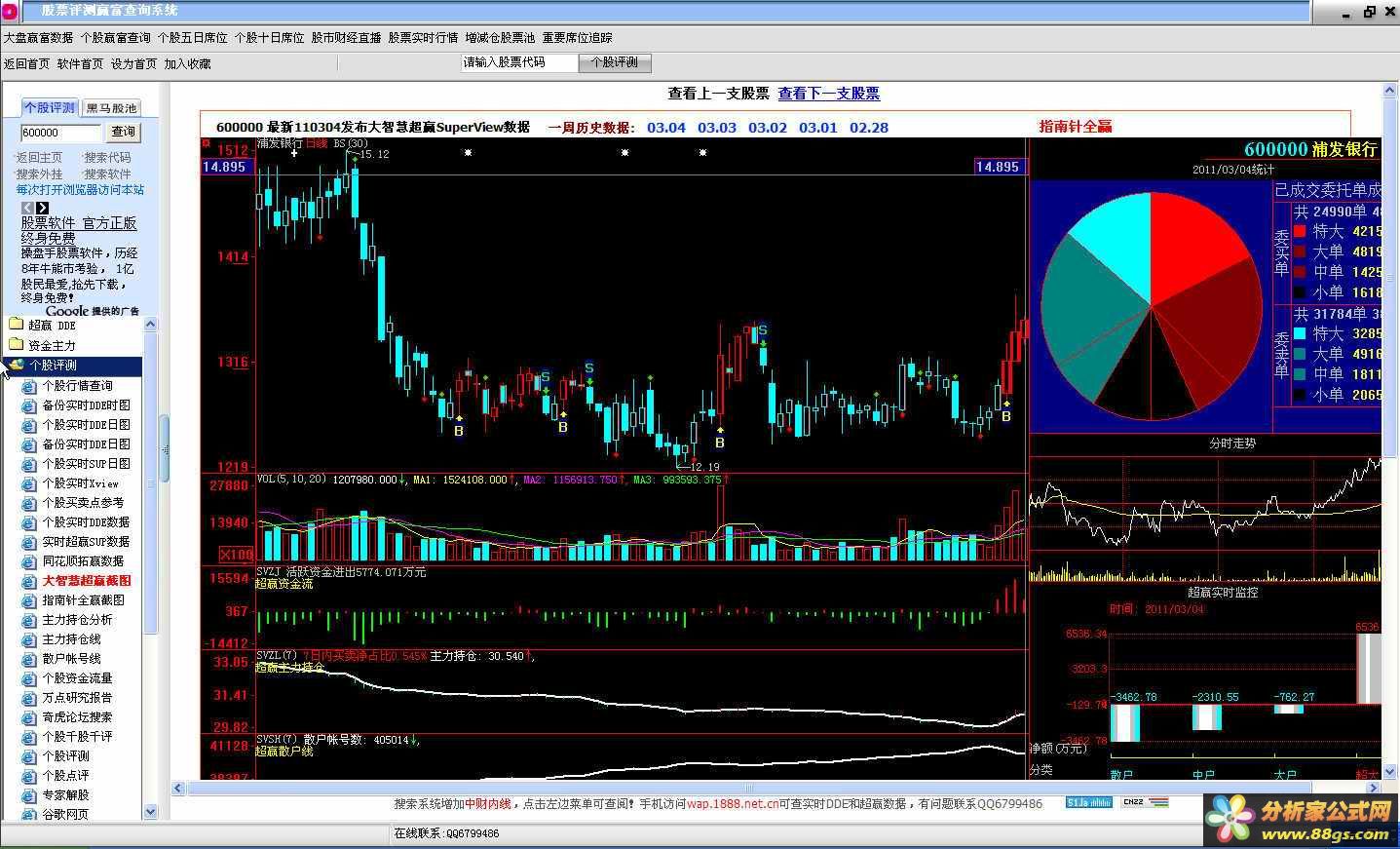
Task: Click 返回首页 in the toolbar
Action: (26, 63)
